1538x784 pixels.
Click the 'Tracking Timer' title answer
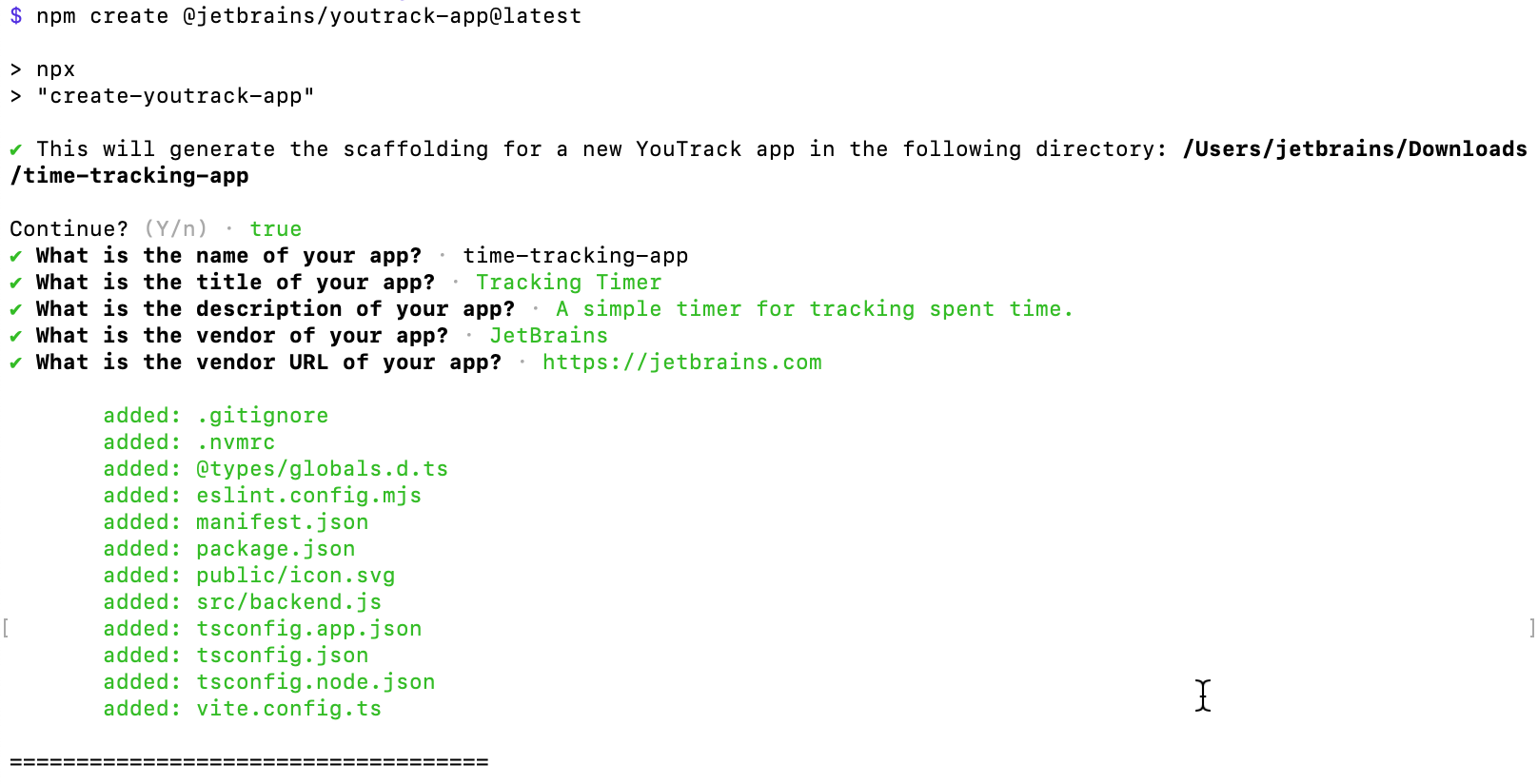click(568, 283)
